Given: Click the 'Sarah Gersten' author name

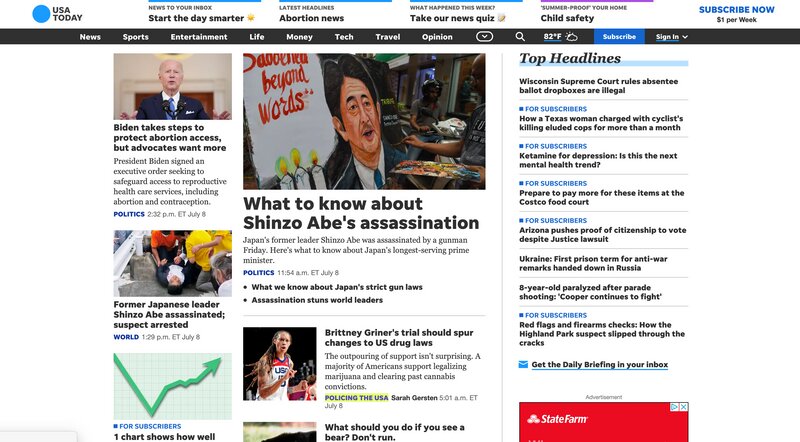Looking at the screenshot, I should coord(414,398).
